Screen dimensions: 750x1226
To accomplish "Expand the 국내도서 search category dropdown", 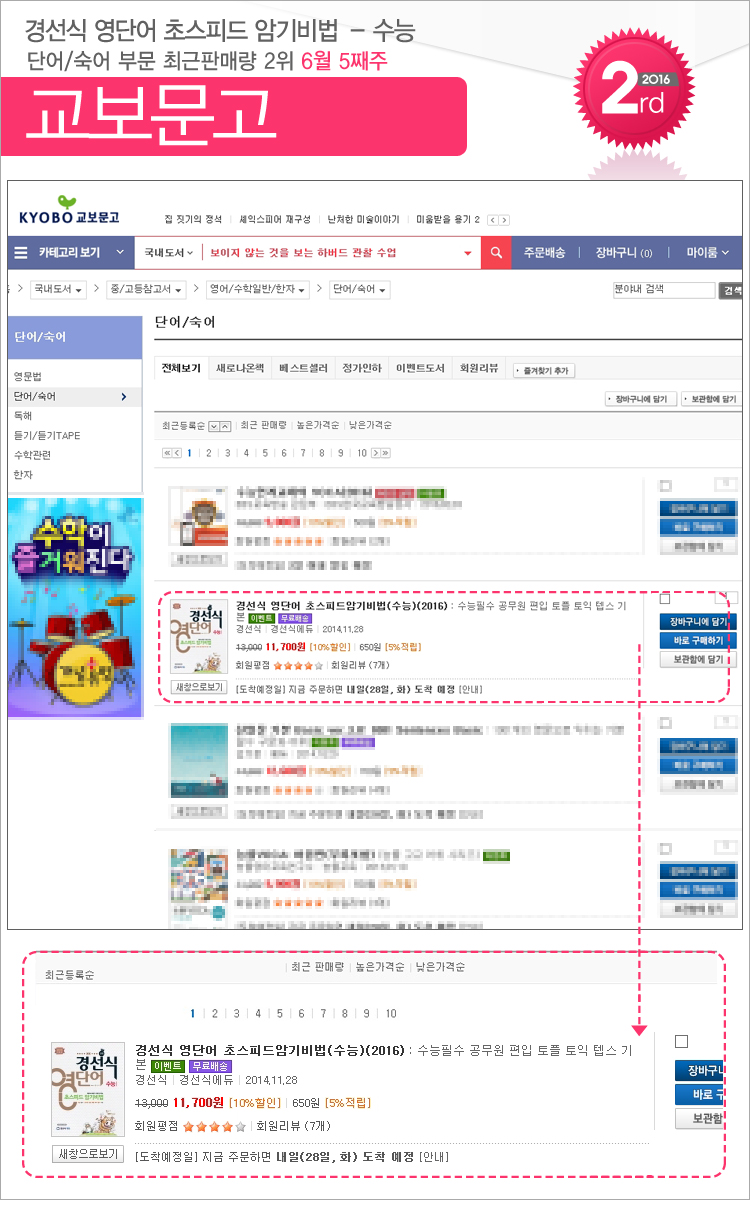I will click(x=168, y=253).
